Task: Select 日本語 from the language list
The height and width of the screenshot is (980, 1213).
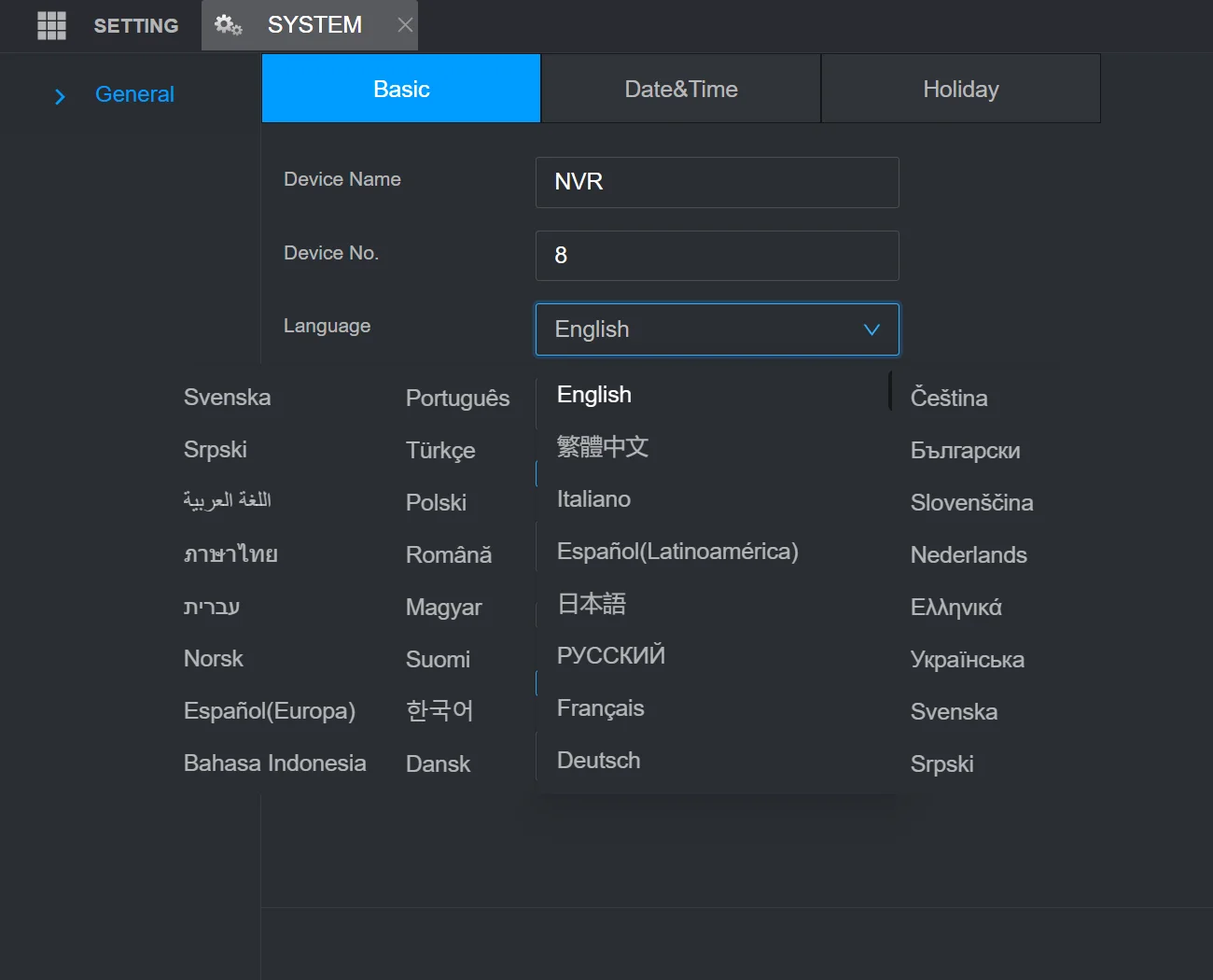Action: (590, 603)
